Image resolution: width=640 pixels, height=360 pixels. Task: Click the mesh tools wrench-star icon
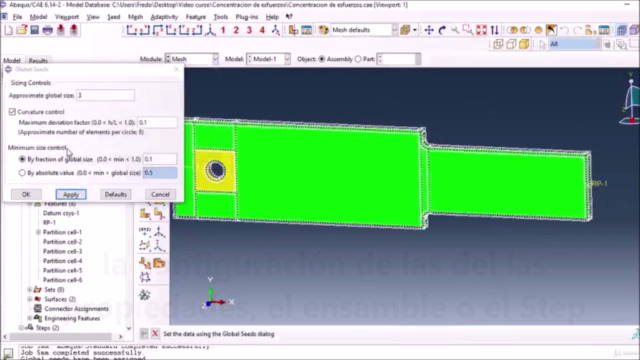145,295
